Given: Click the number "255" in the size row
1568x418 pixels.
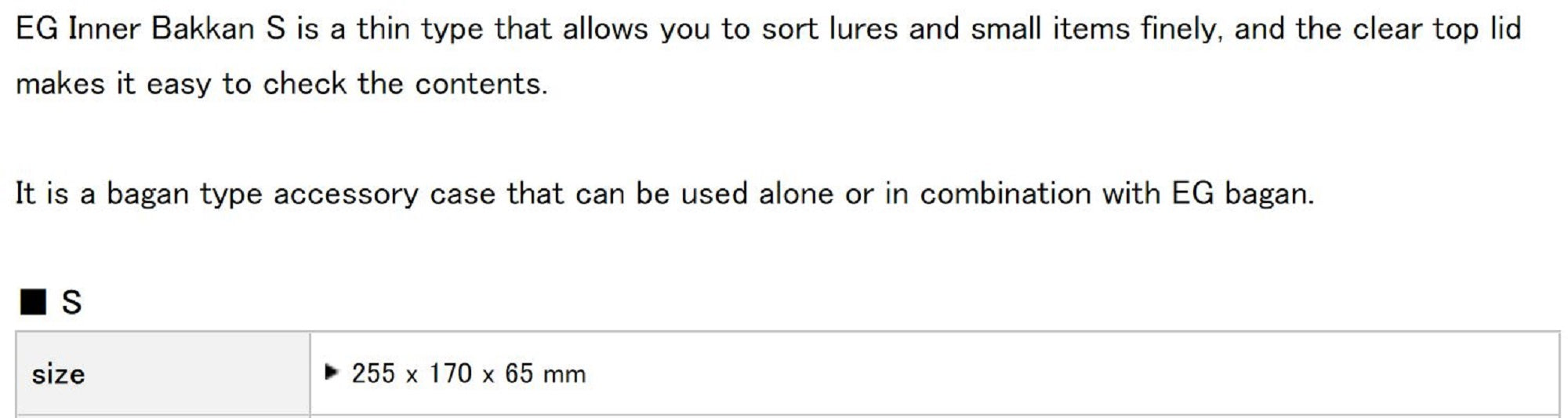Looking at the screenshot, I should coord(373,373).
